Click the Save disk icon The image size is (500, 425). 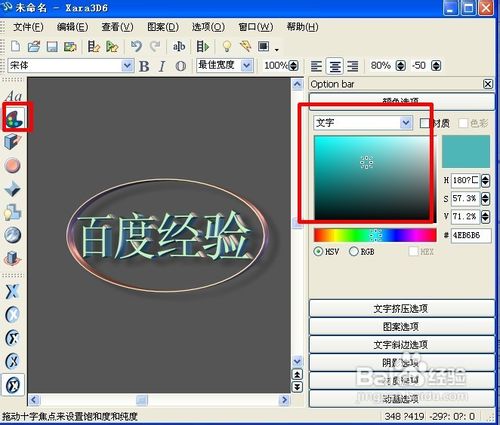(52, 46)
